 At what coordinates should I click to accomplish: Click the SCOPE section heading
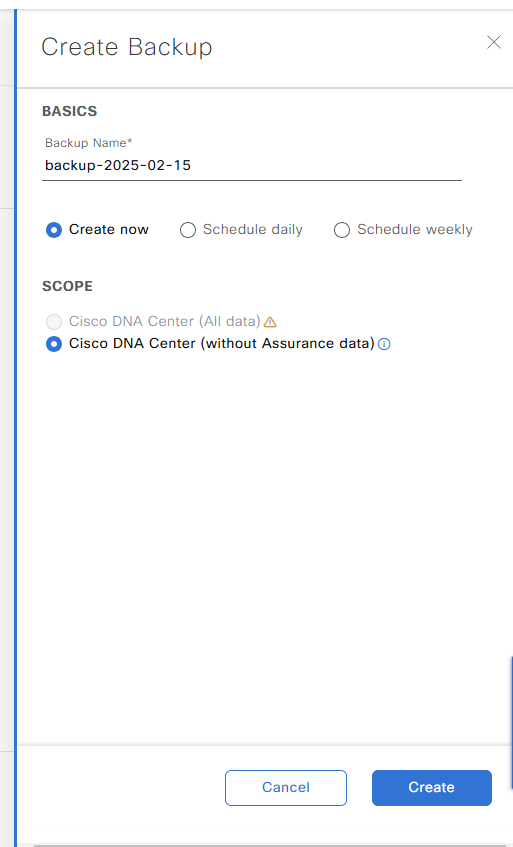click(x=68, y=286)
